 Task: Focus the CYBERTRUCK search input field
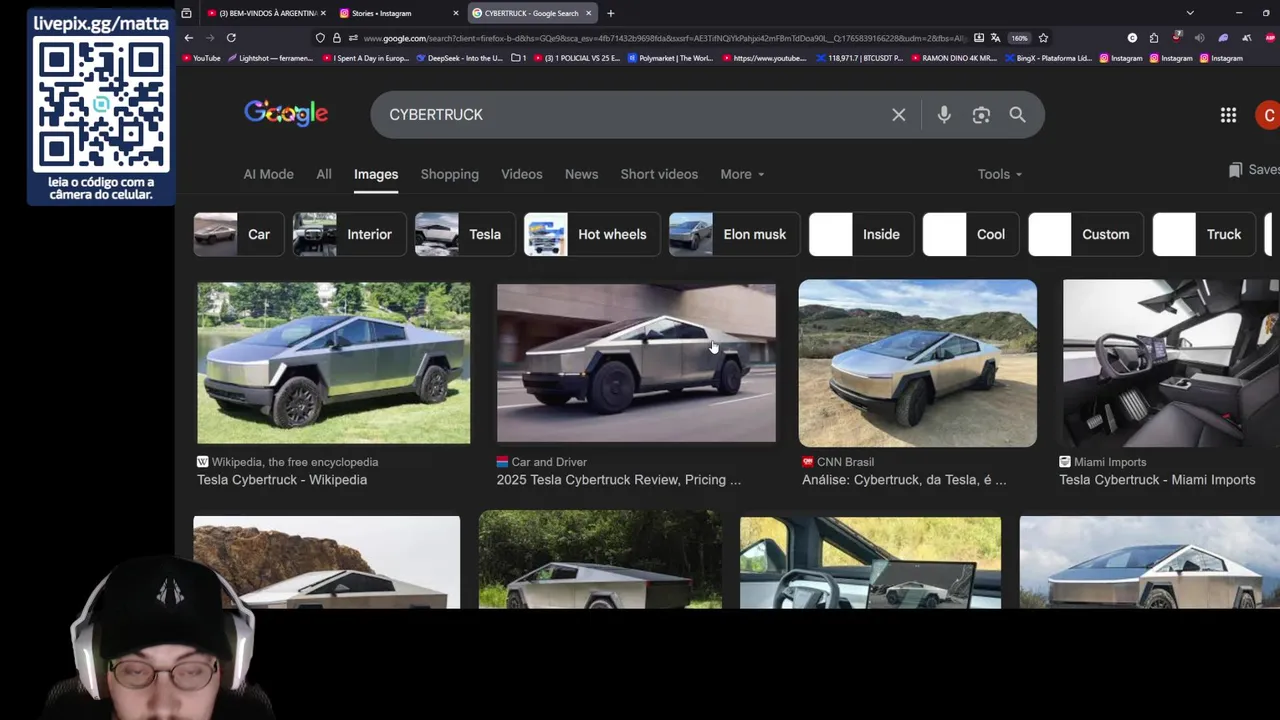(x=630, y=115)
